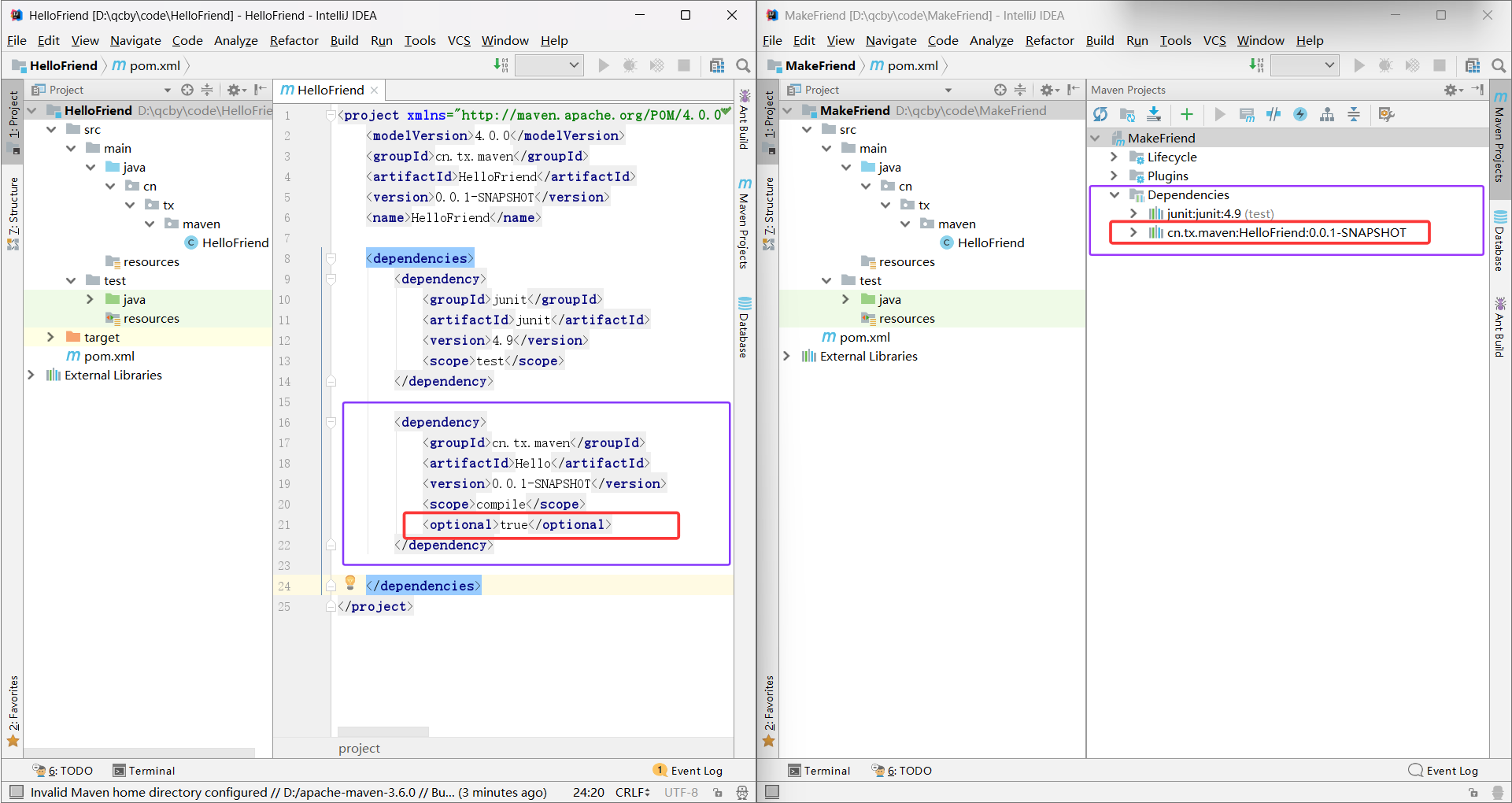1512x803 pixels.
Task: Open Navigate menu in MakeFriend window
Action: click(x=891, y=40)
